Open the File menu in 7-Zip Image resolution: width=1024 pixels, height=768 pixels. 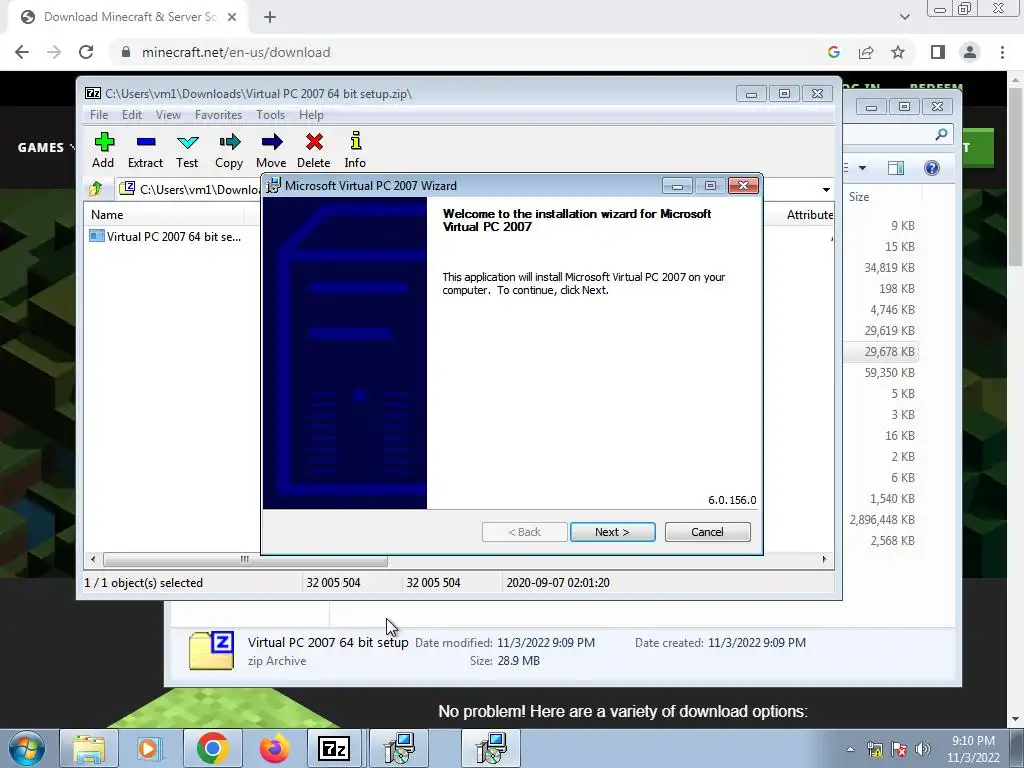(99, 115)
